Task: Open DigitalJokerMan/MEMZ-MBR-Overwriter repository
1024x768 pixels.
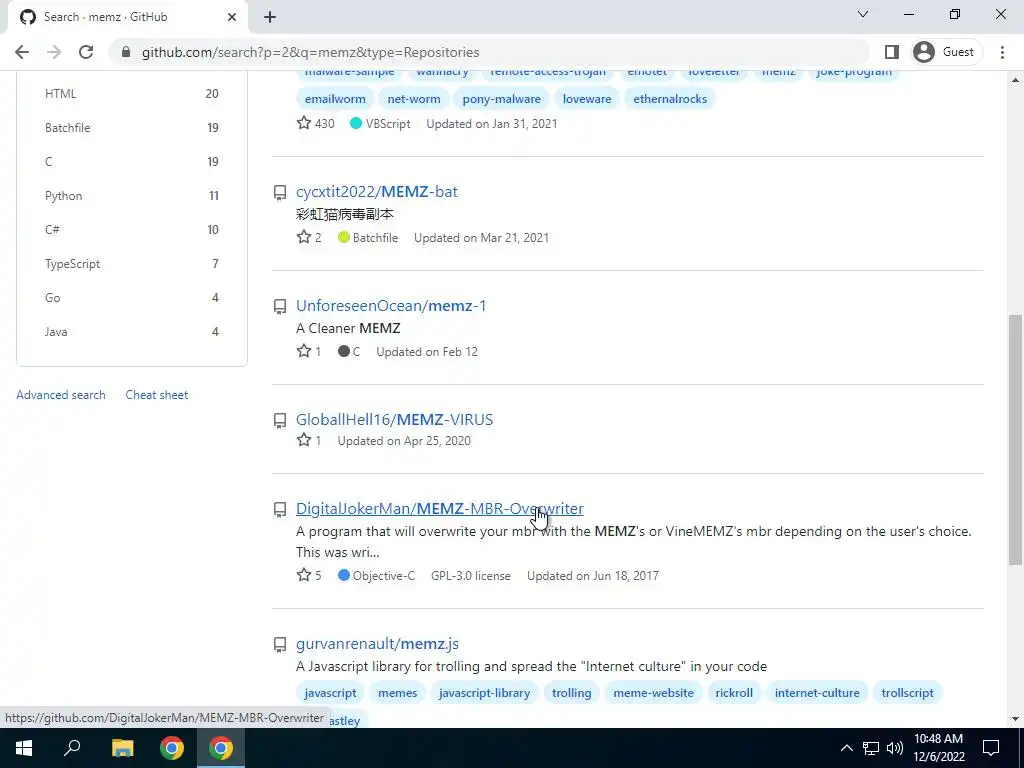Action: click(440, 509)
